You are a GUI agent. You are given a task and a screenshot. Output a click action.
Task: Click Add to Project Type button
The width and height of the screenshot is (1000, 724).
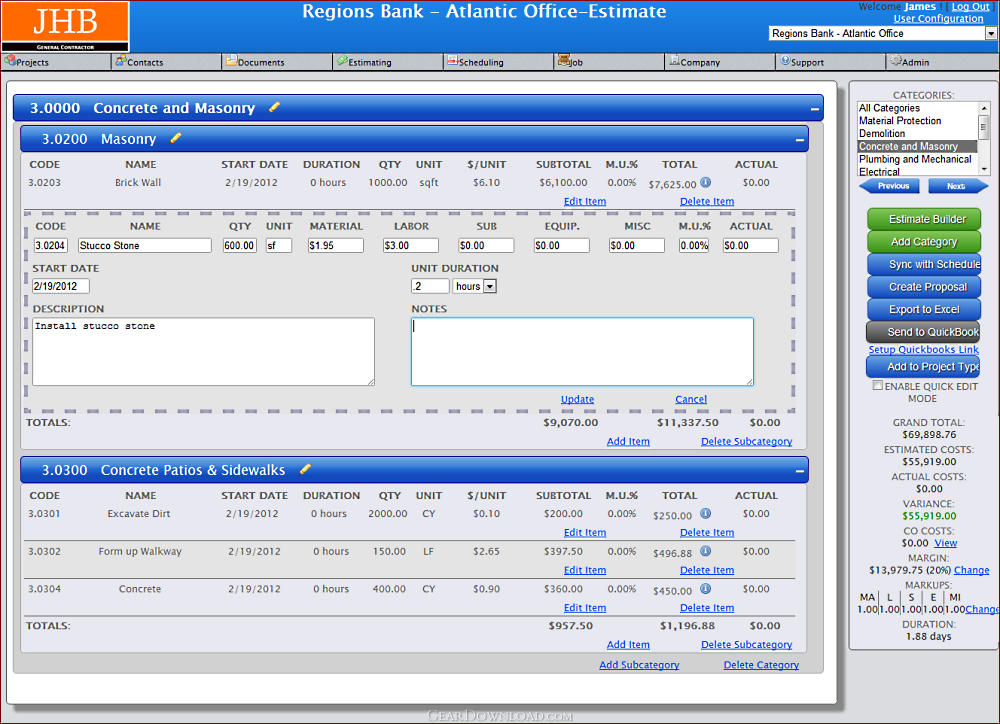pos(923,366)
